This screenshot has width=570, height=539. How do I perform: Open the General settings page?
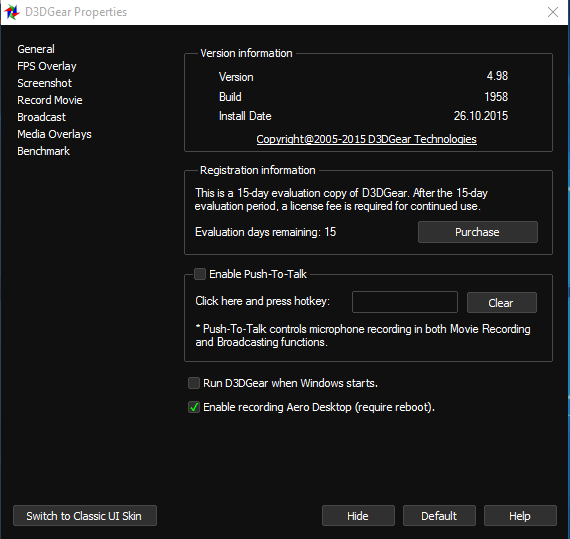pyautogui.click(x=36, y=49)
